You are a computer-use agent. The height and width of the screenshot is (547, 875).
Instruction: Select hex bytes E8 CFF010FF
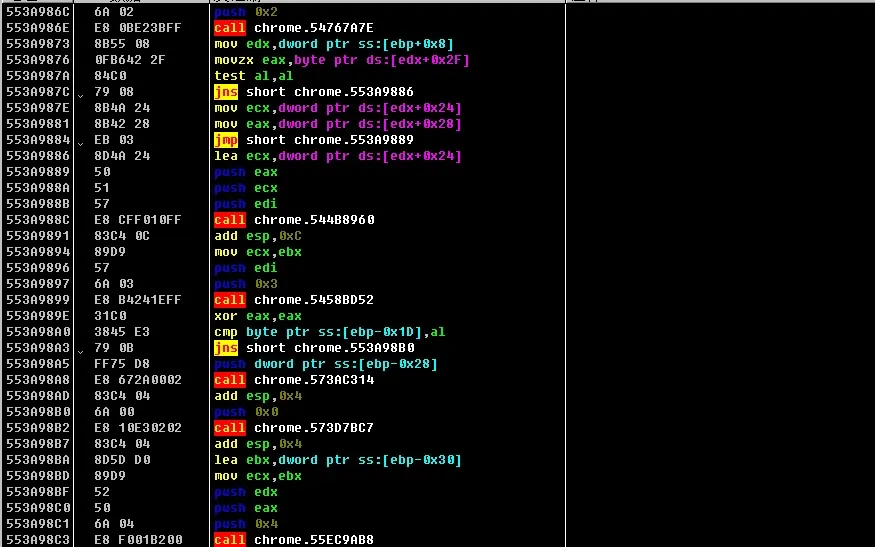pos(138,220)
